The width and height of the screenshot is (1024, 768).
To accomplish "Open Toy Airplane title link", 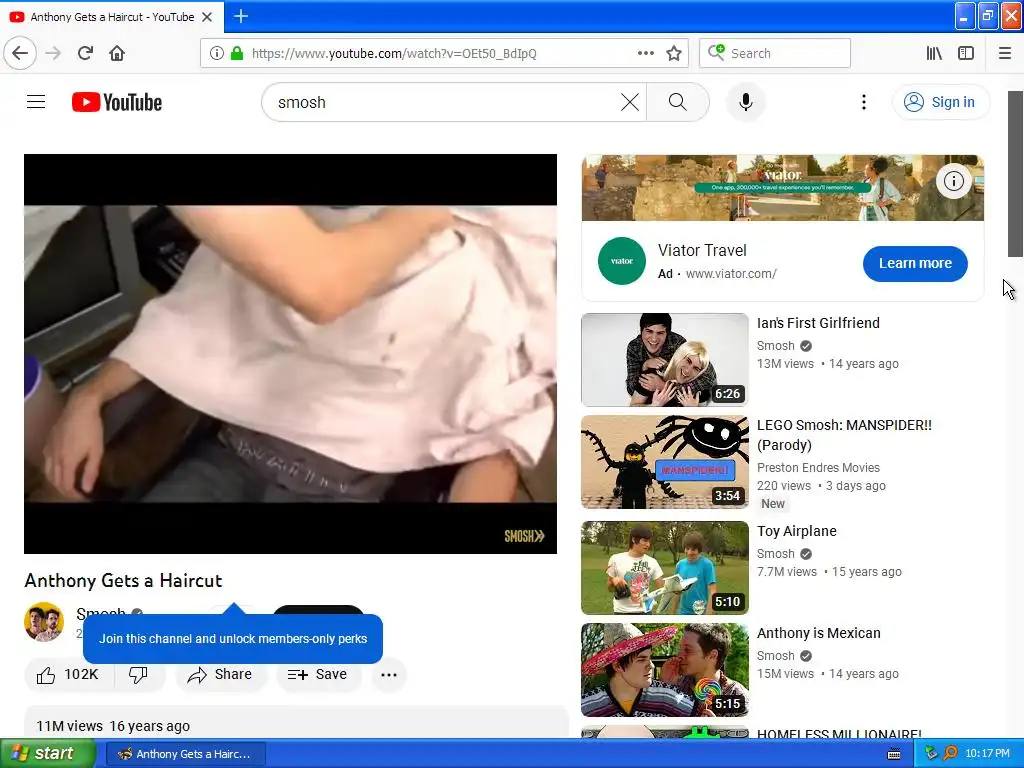I will (796, 531).
